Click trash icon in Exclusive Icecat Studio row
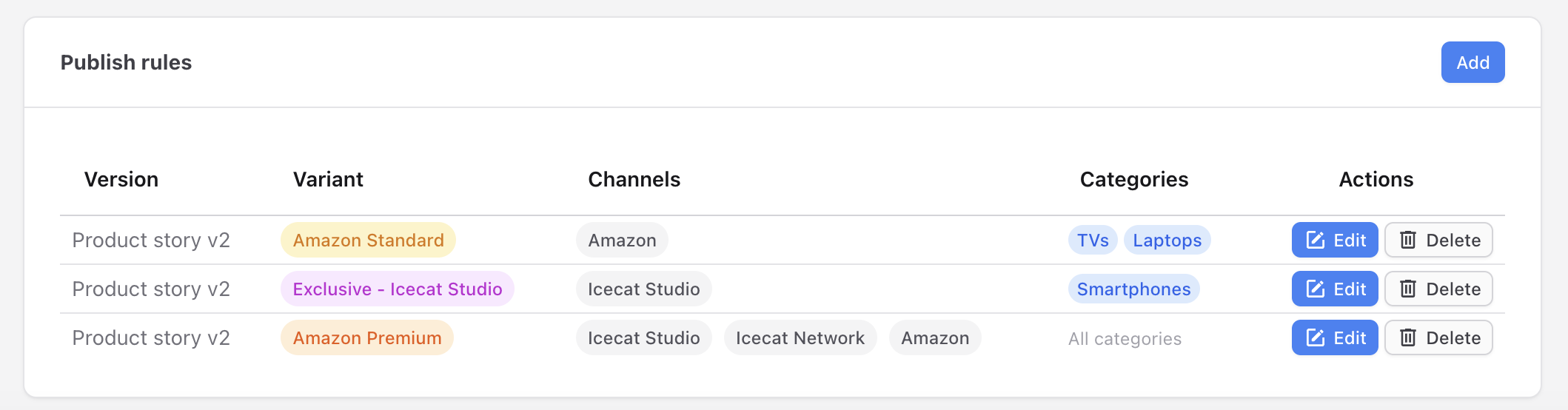 (1407, 289)
